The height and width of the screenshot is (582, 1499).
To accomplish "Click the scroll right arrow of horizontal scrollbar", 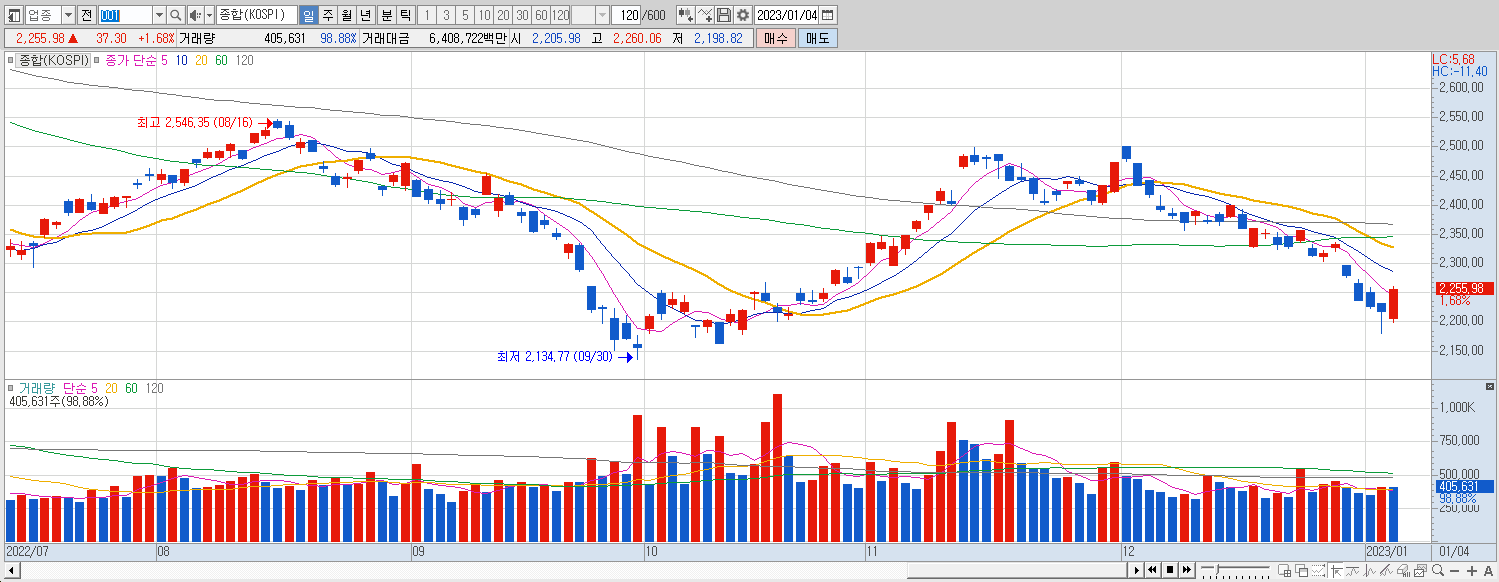I will [x=1137, y=570].
